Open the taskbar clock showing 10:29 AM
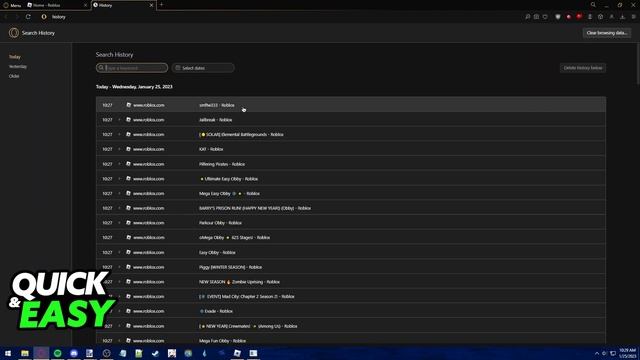This screenshot has height=360, width=640. coord(628,353)
